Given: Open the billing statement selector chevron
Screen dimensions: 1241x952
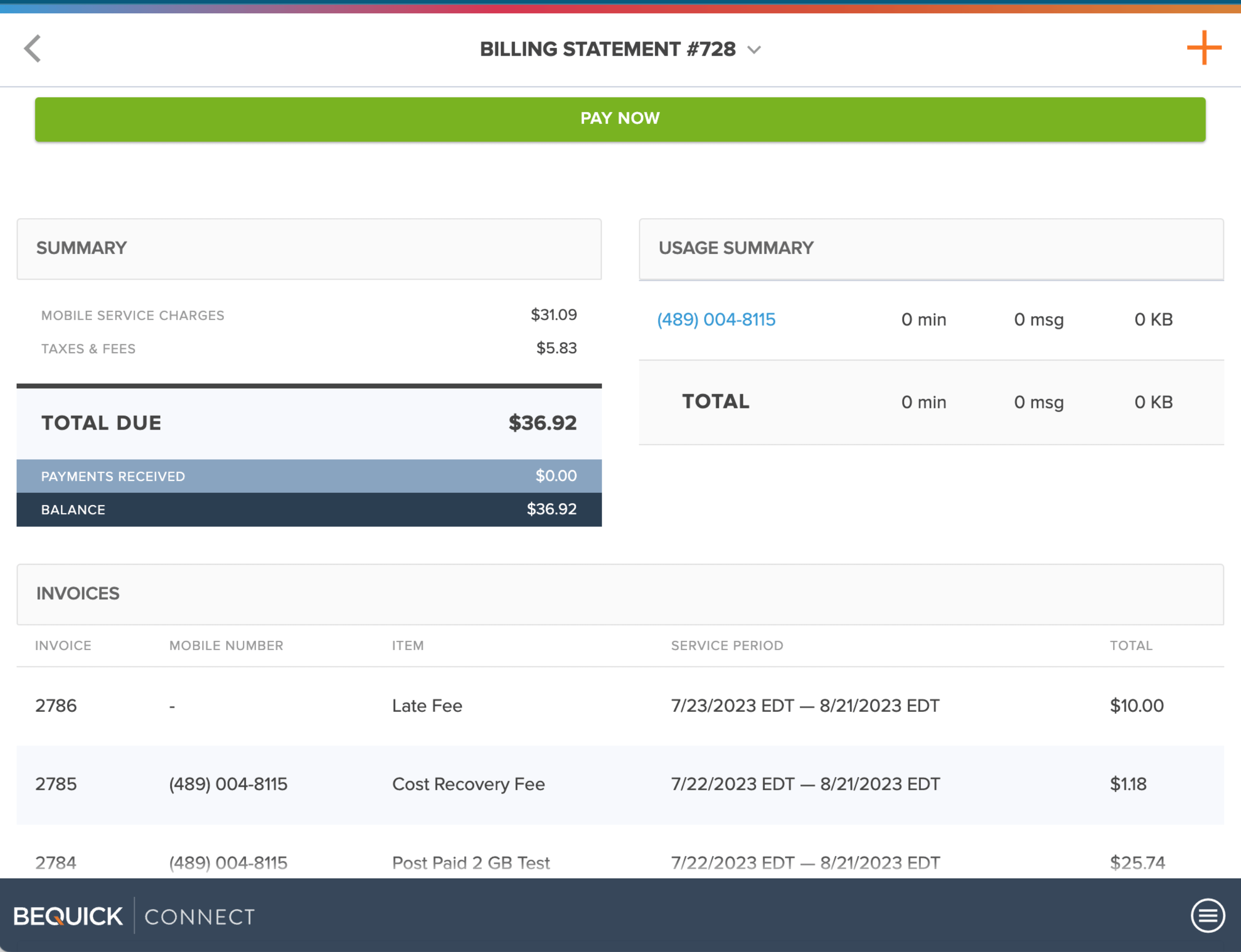Looking at the screenshot, I should tap(754, 50).
